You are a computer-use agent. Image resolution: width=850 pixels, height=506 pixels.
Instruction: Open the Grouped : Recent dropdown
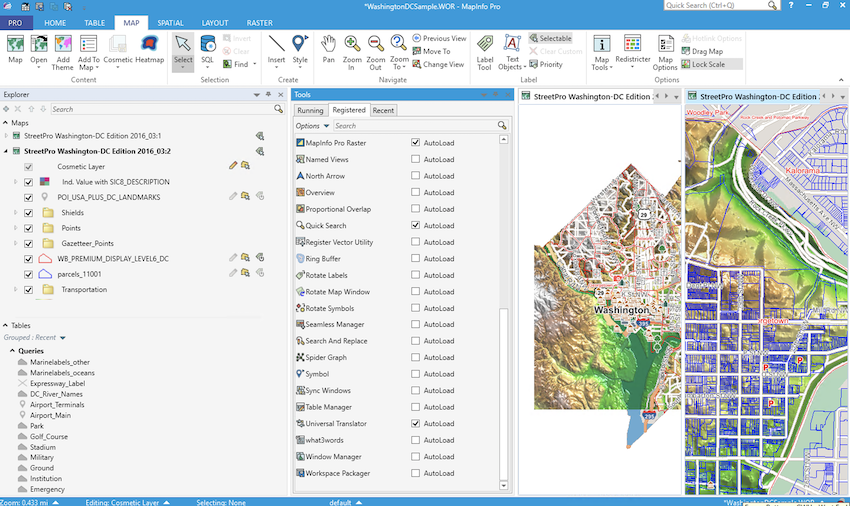point(63,337)
